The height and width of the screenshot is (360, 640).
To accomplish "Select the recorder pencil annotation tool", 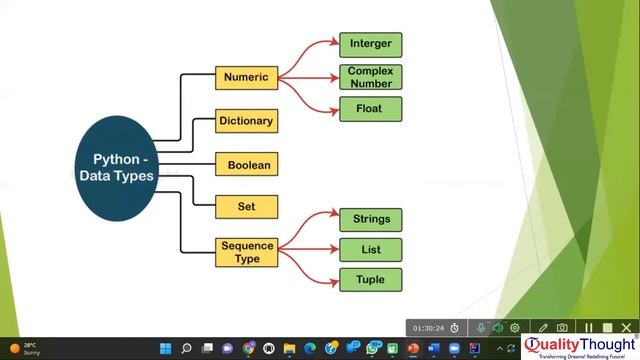I will [543, 327].
